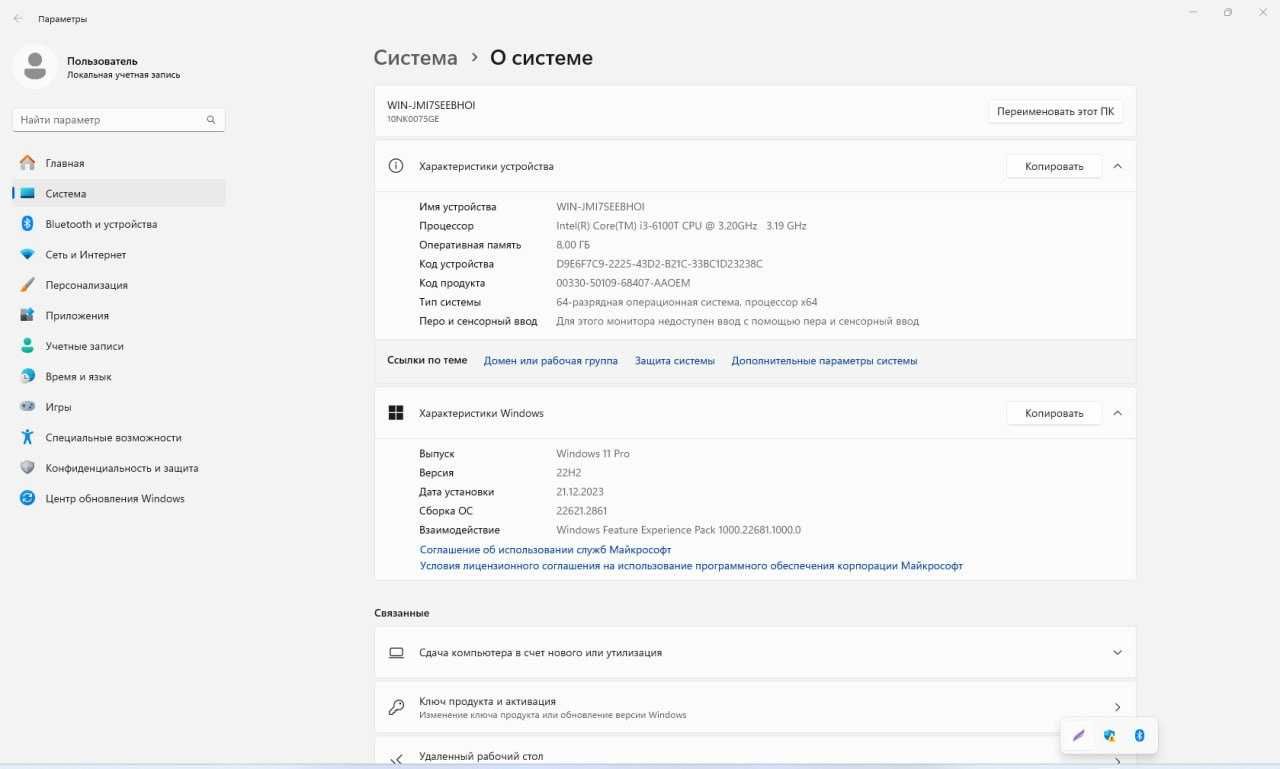Viewport: 1280px width, 769px height.
Task: Collapse the Характеристики устройства section
Action: click(1117, 166)
